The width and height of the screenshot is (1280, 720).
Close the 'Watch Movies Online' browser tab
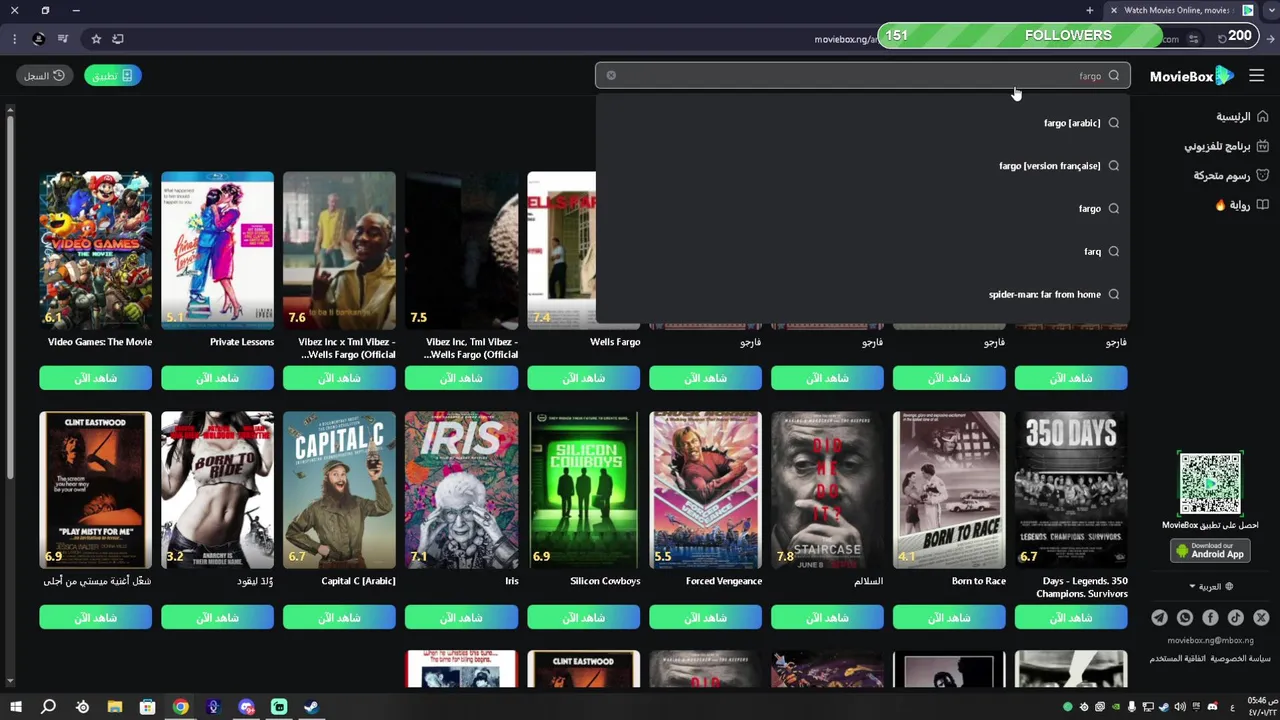1114,10
